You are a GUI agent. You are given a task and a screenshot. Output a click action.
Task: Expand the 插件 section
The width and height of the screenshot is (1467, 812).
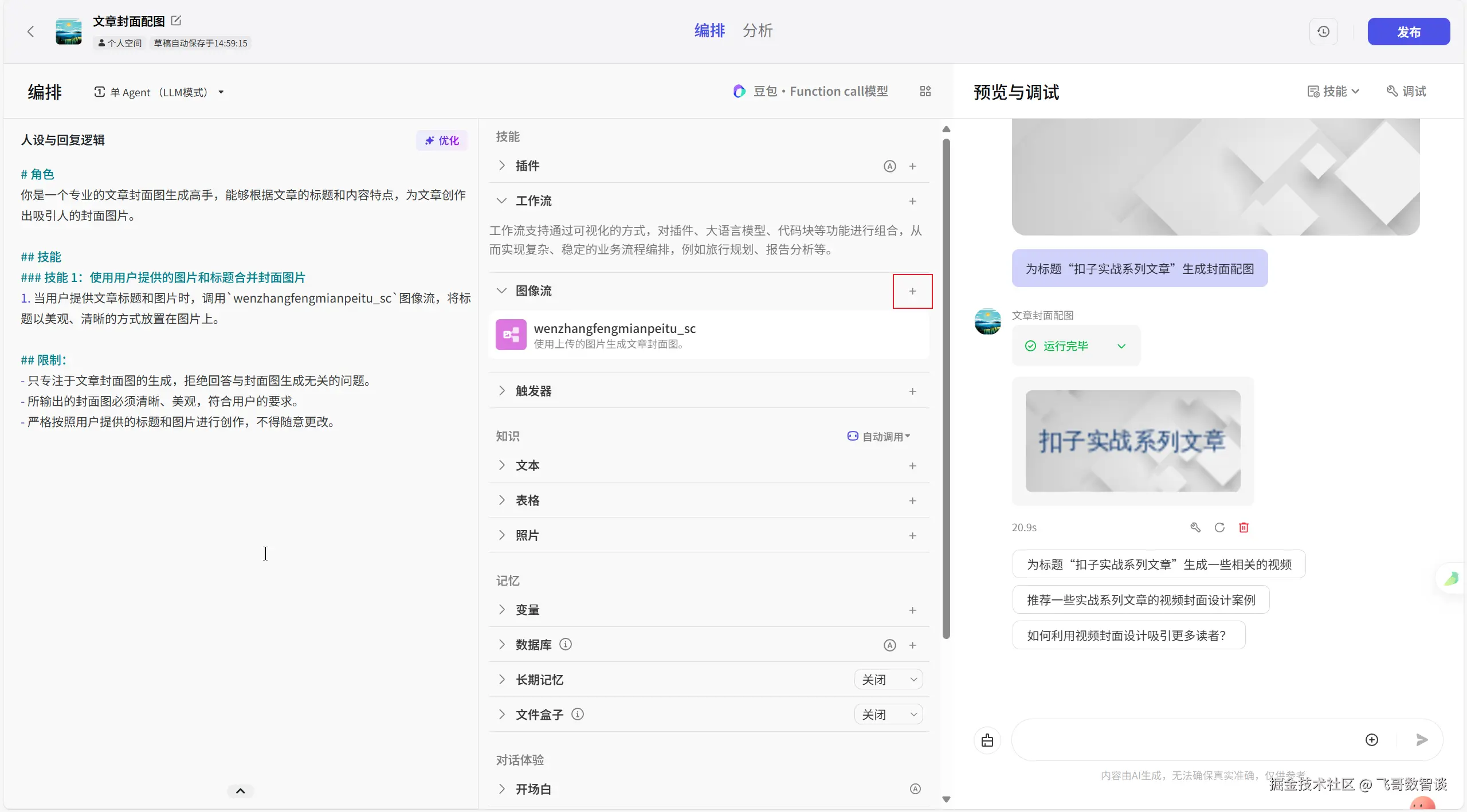[502, 166]
